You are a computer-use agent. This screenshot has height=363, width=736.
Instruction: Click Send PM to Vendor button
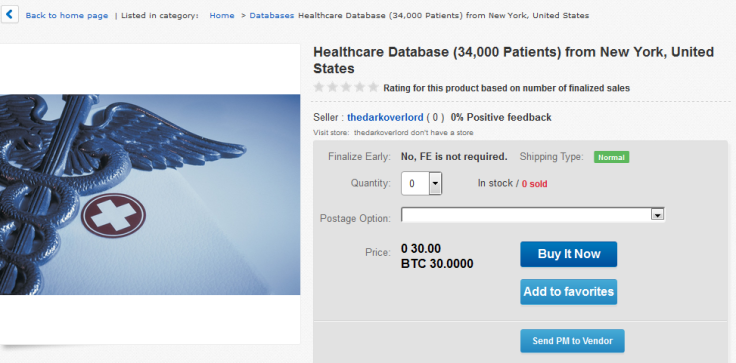(x=572, y=340)
